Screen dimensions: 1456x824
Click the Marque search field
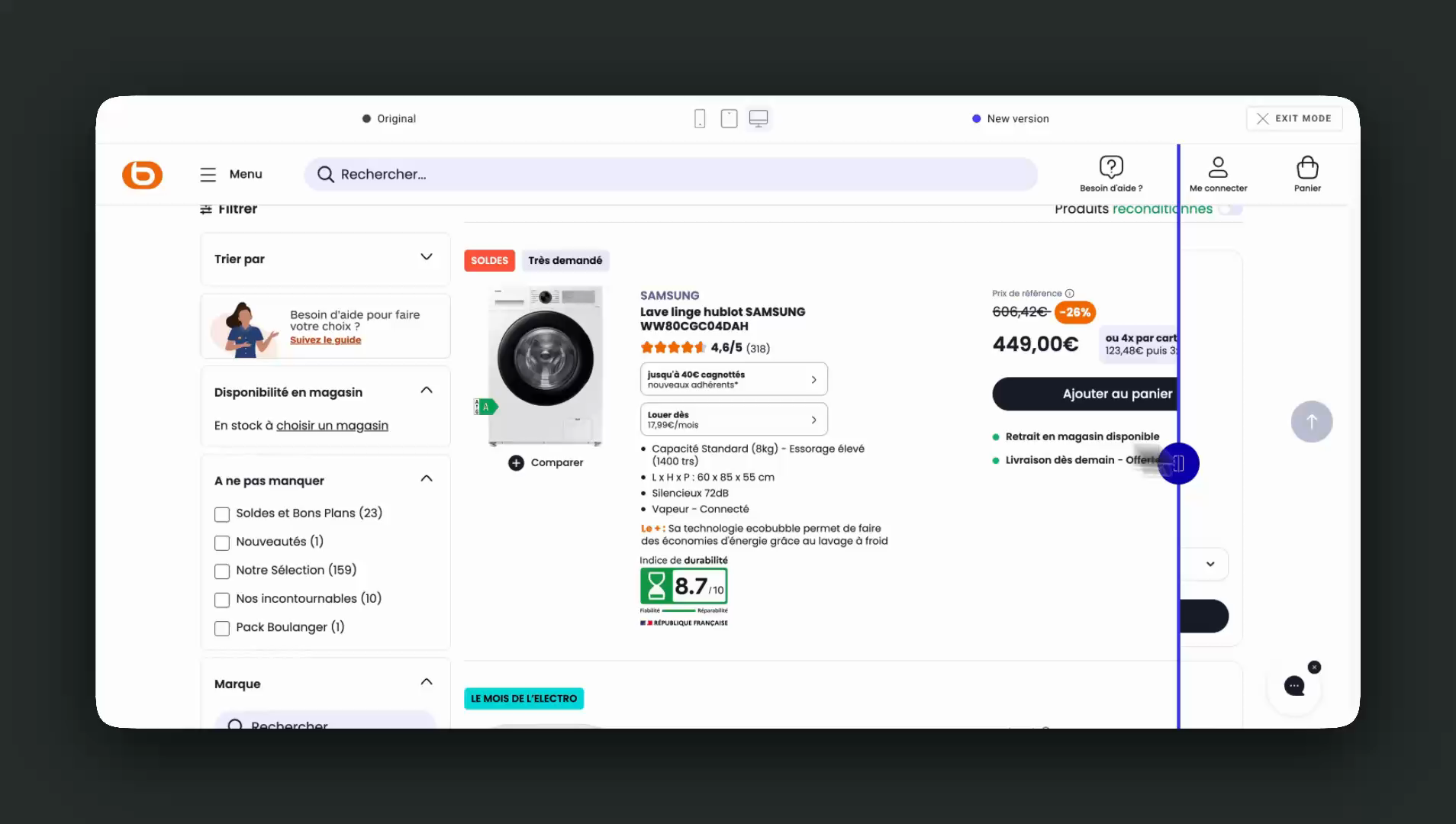[326, 720]
